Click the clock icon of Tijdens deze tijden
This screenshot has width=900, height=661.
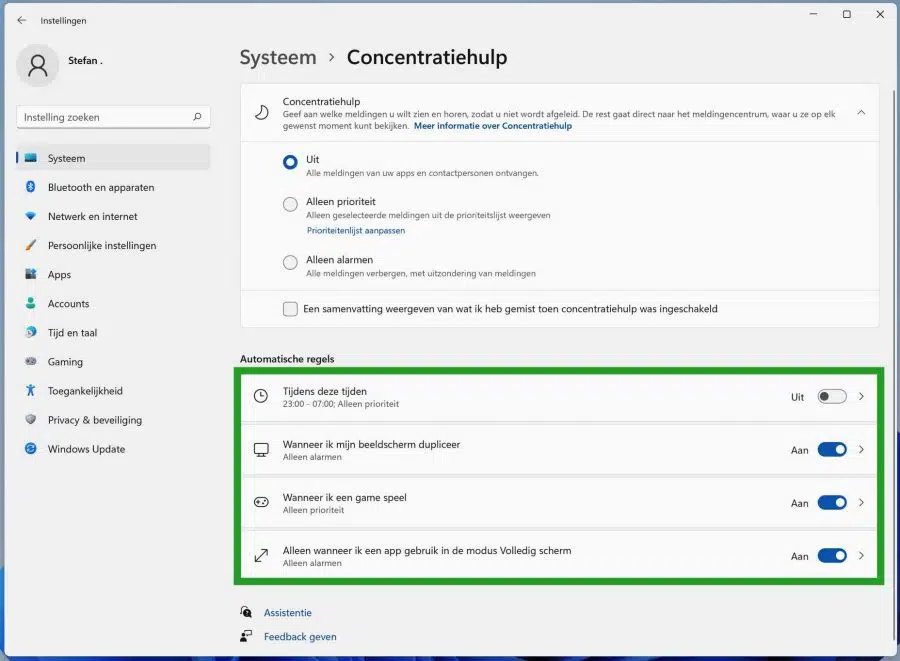[261, 396]
